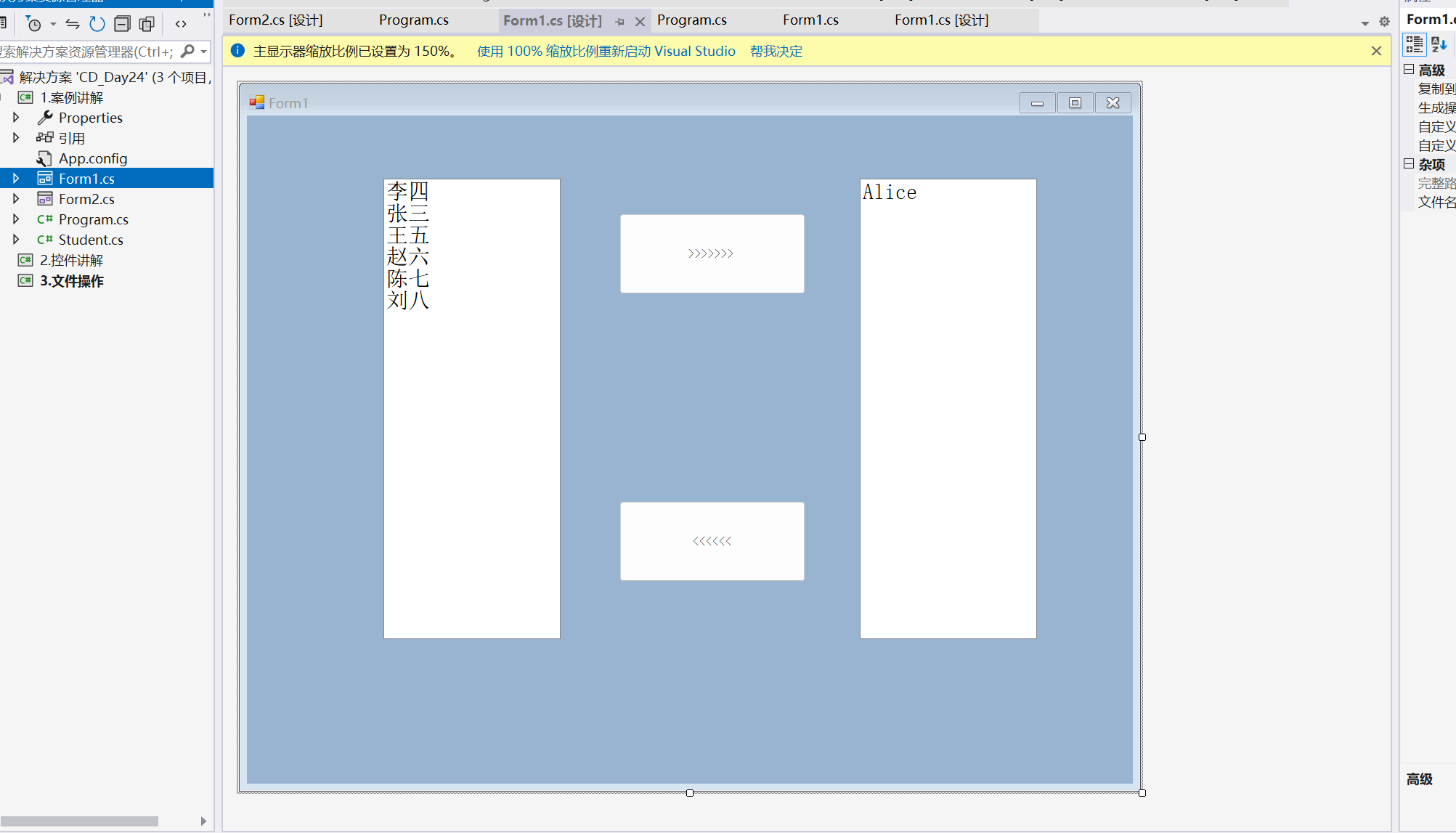Switch to the Form1.cs code tab
Screen dimensions: 1456x833
(810, 20)
